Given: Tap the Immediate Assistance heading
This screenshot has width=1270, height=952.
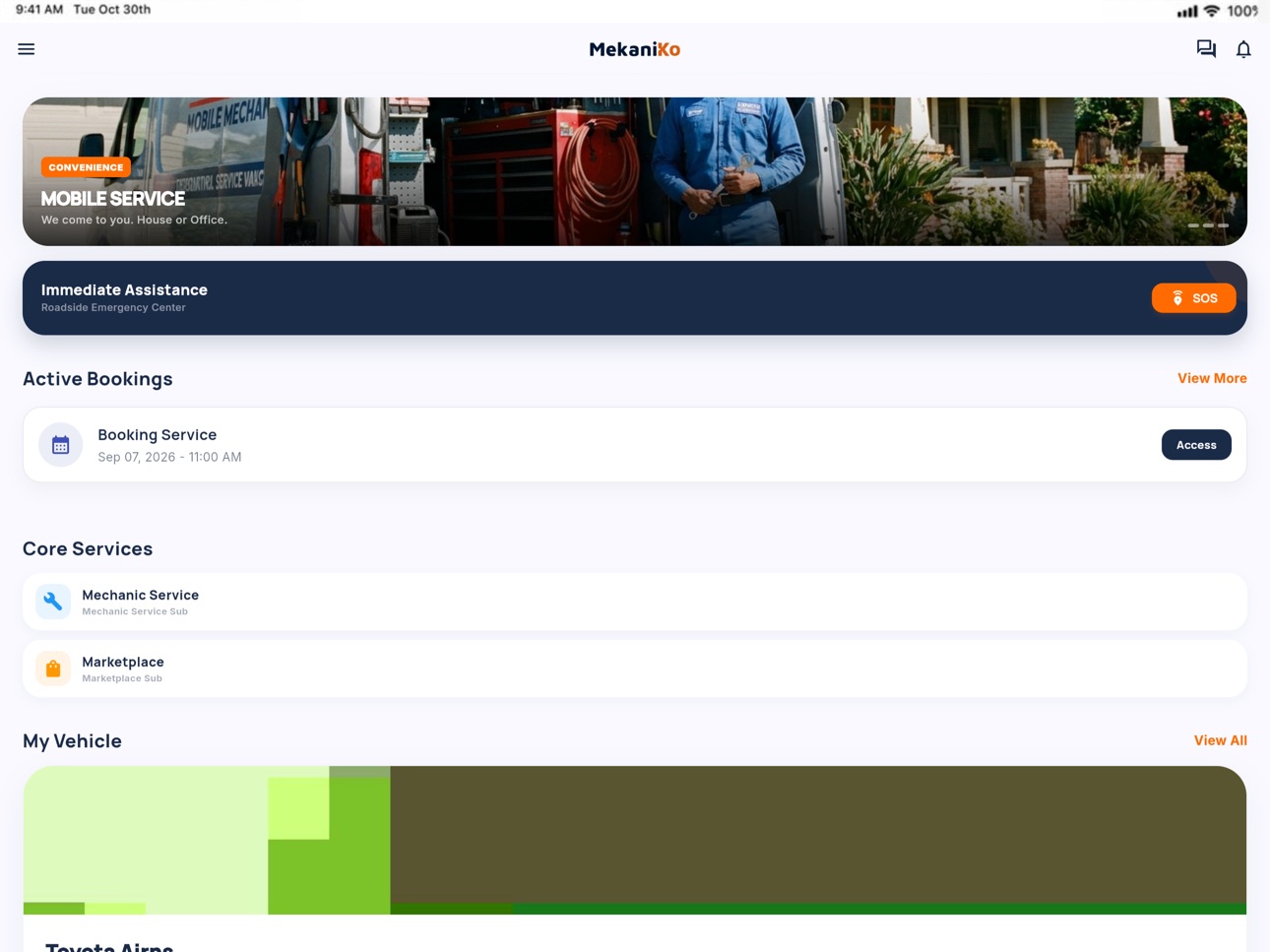Looking at the screenshot, I should coord(124,289).
